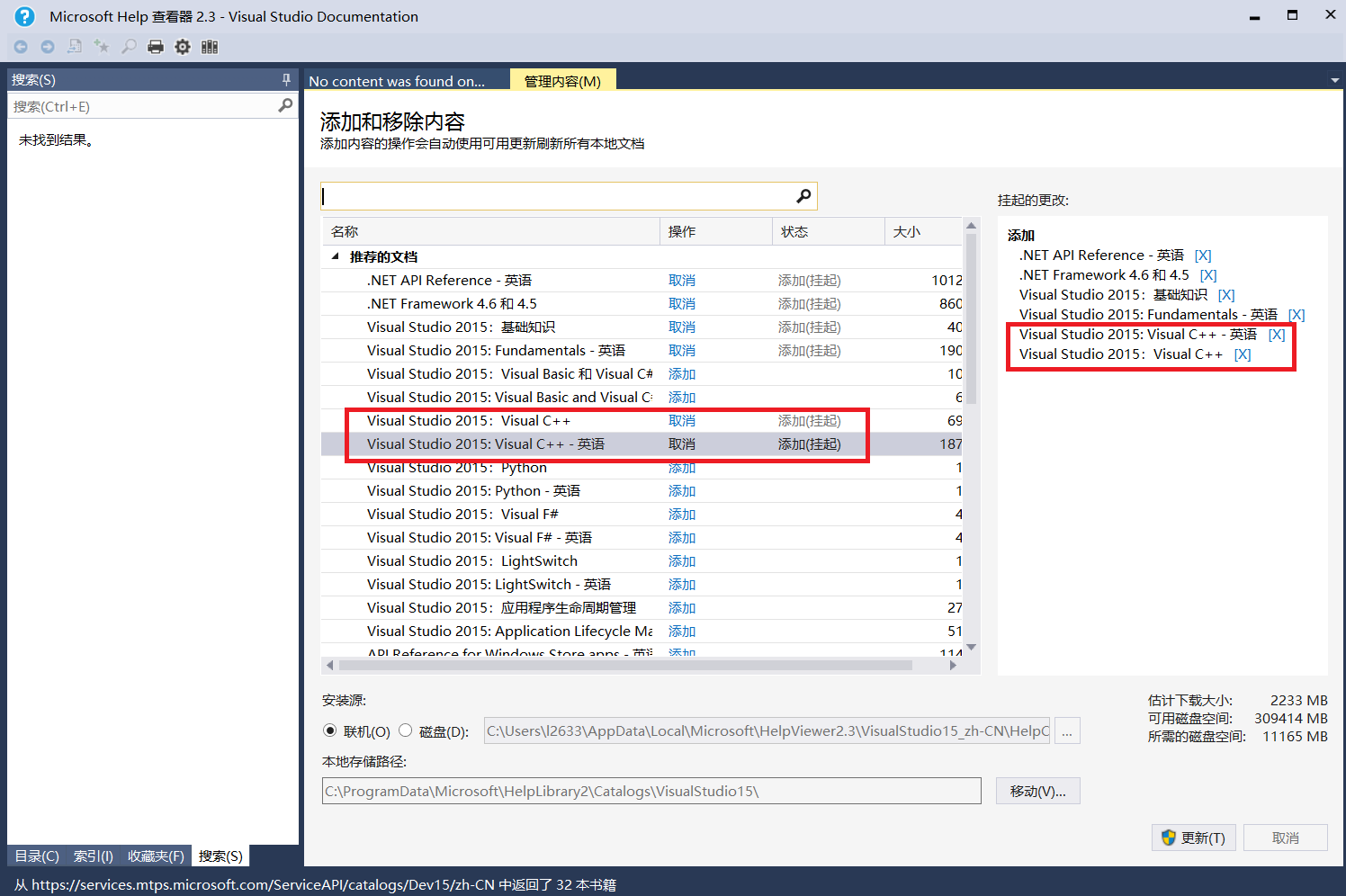This screenshot has width=1346, height=896.
Task: Remove Visual C++ - 英语 pending [X]
Action: 1277,335
